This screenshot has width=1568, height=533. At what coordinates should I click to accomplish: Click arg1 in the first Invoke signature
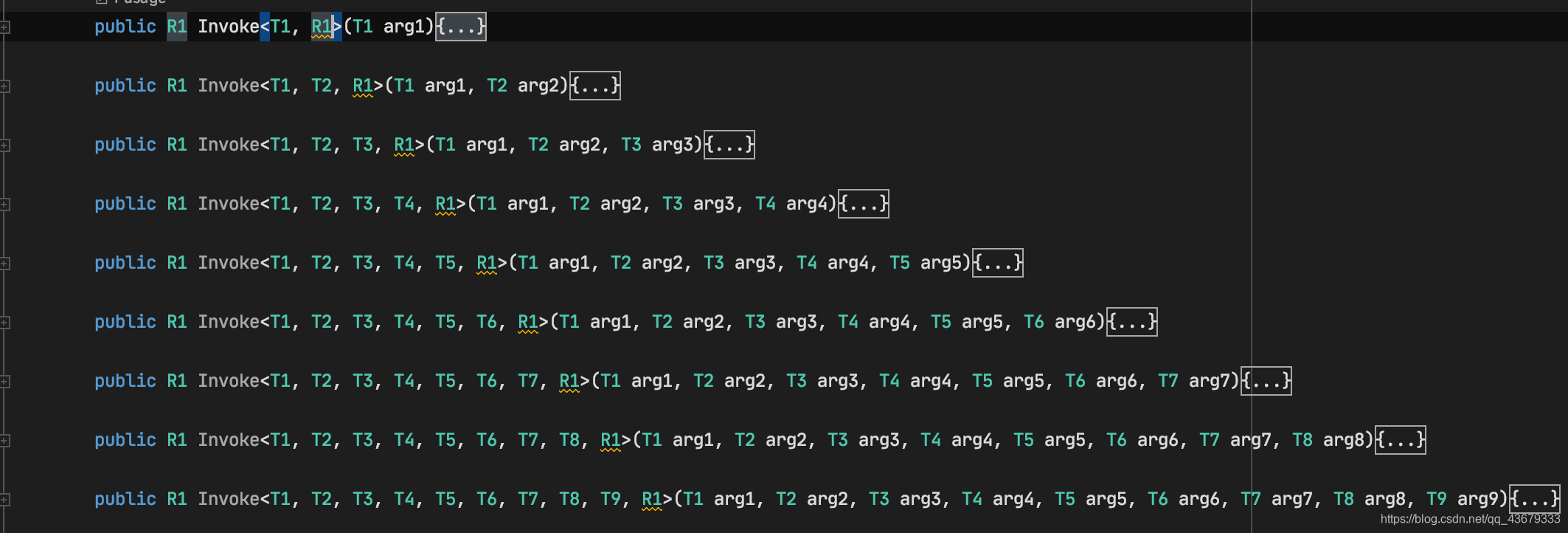click(404, 27)
